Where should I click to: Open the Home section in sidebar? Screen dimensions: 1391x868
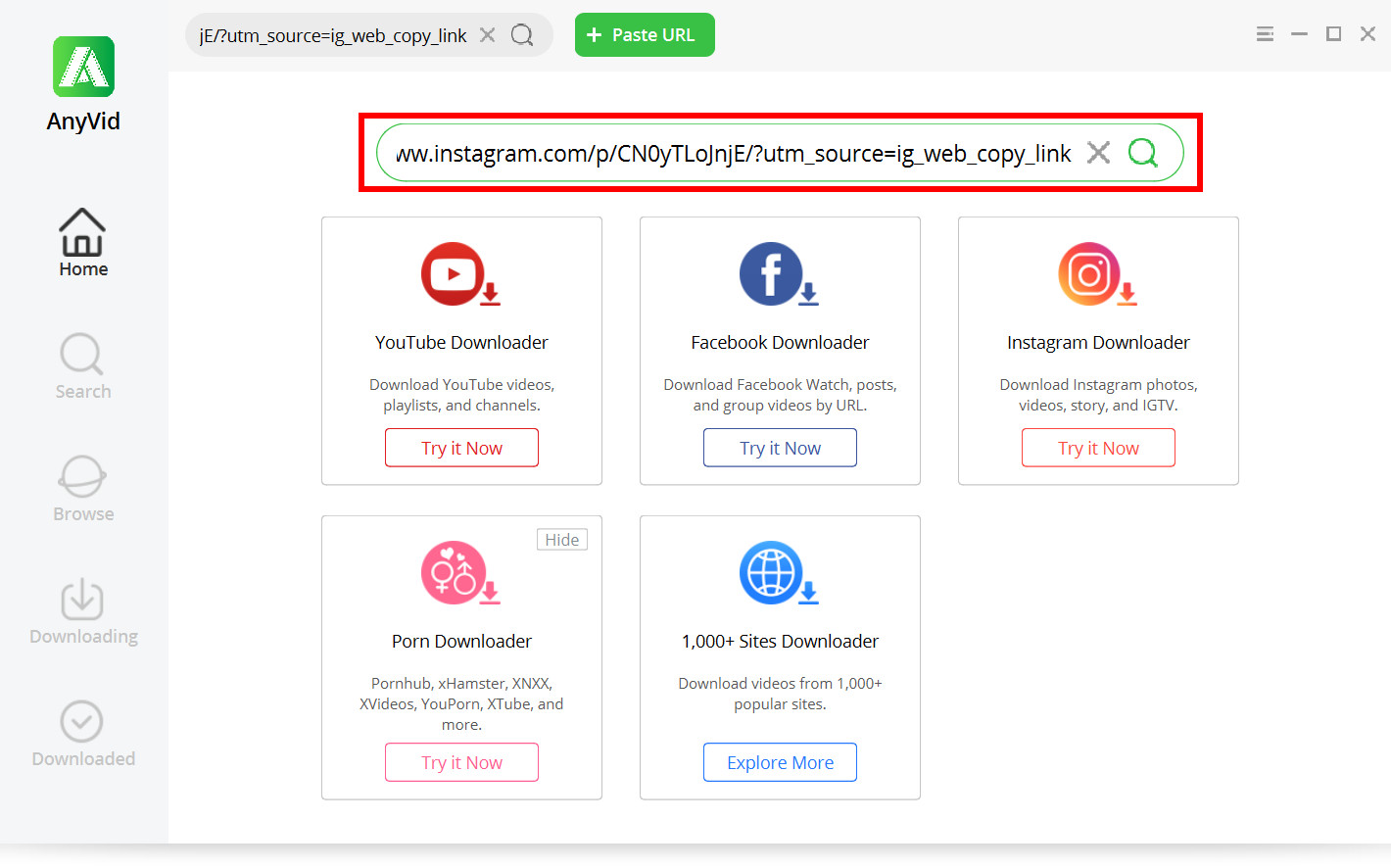83,243
